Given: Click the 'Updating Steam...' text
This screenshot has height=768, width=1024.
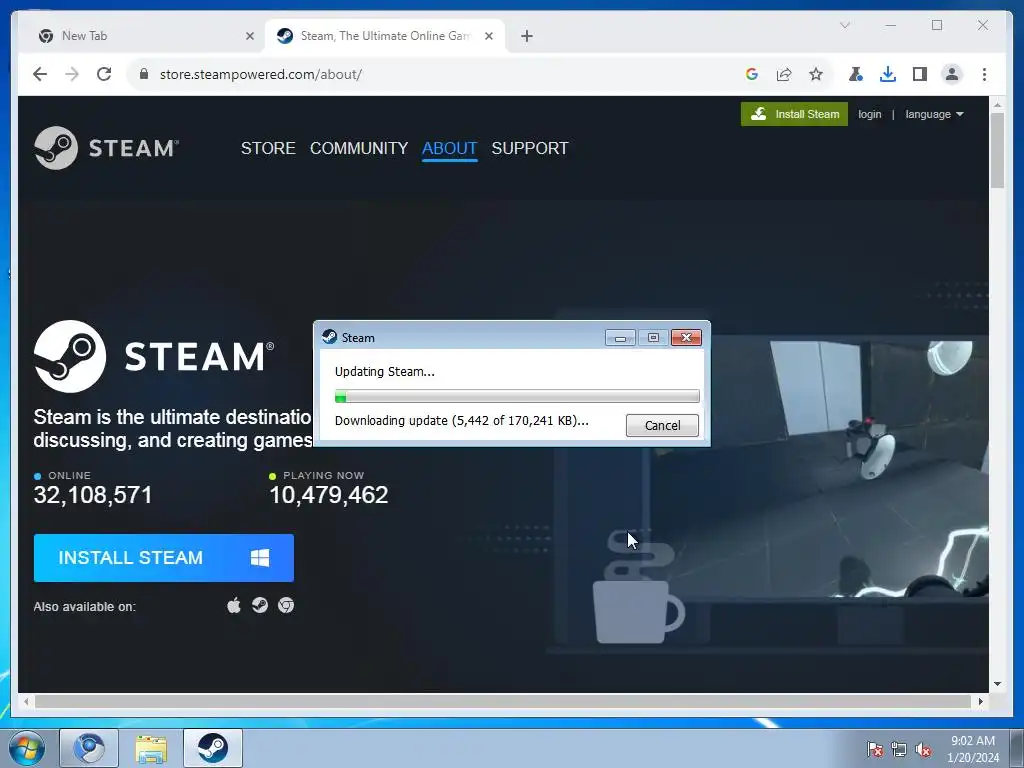Looking at the screenshot, I should tap(385, 372).
